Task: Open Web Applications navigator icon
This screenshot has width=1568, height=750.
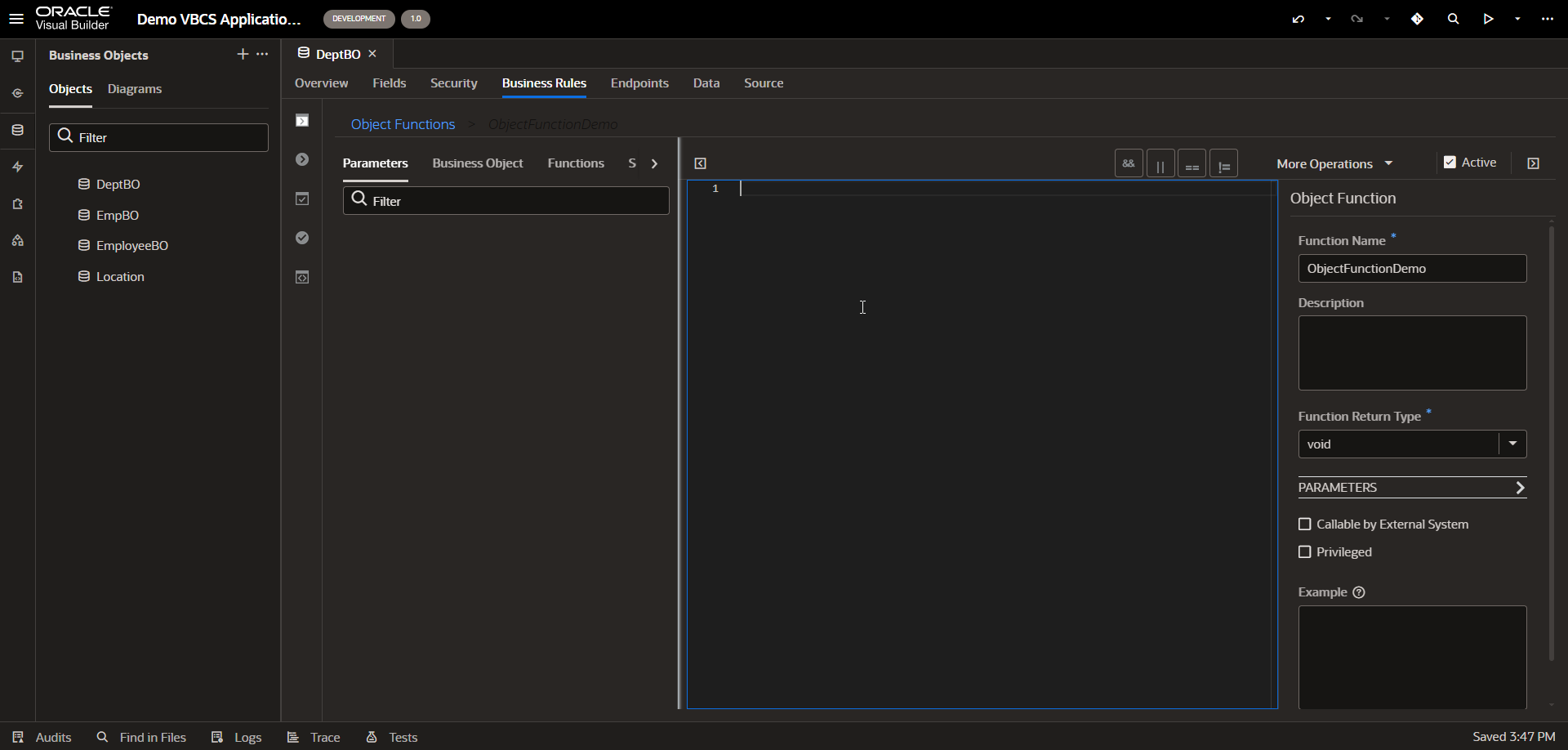Action: 17,56
